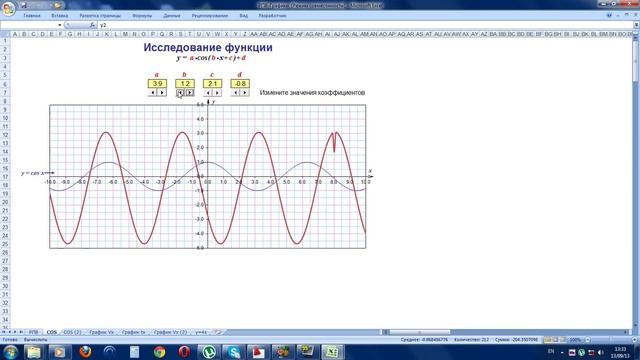The height and width of the screenshot is (360, 640).
Task: Click the vertical scrollbar thumb
Action: pos(636,61)
